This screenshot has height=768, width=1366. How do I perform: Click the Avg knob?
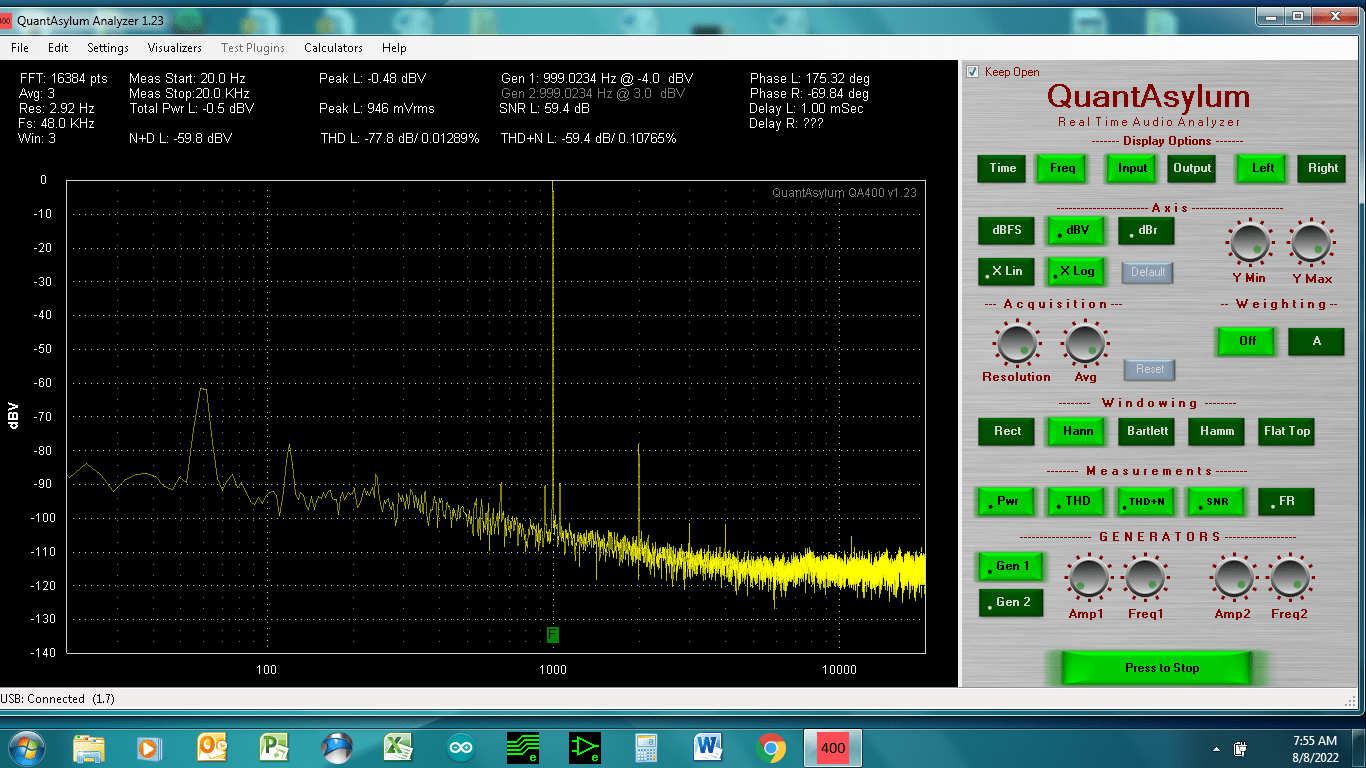point(1085,344)
